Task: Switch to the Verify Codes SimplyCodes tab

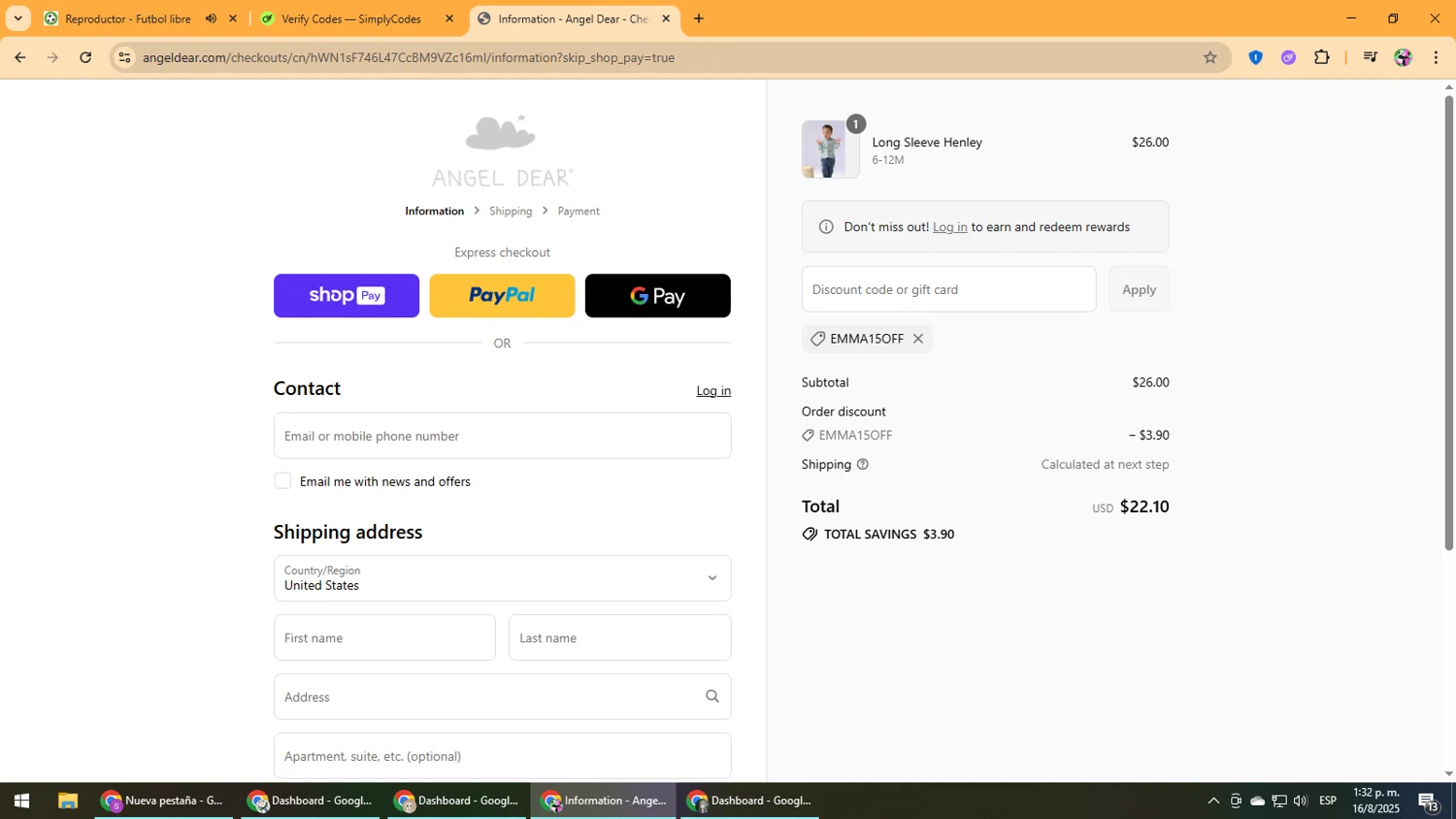Action: pos(350,18)
